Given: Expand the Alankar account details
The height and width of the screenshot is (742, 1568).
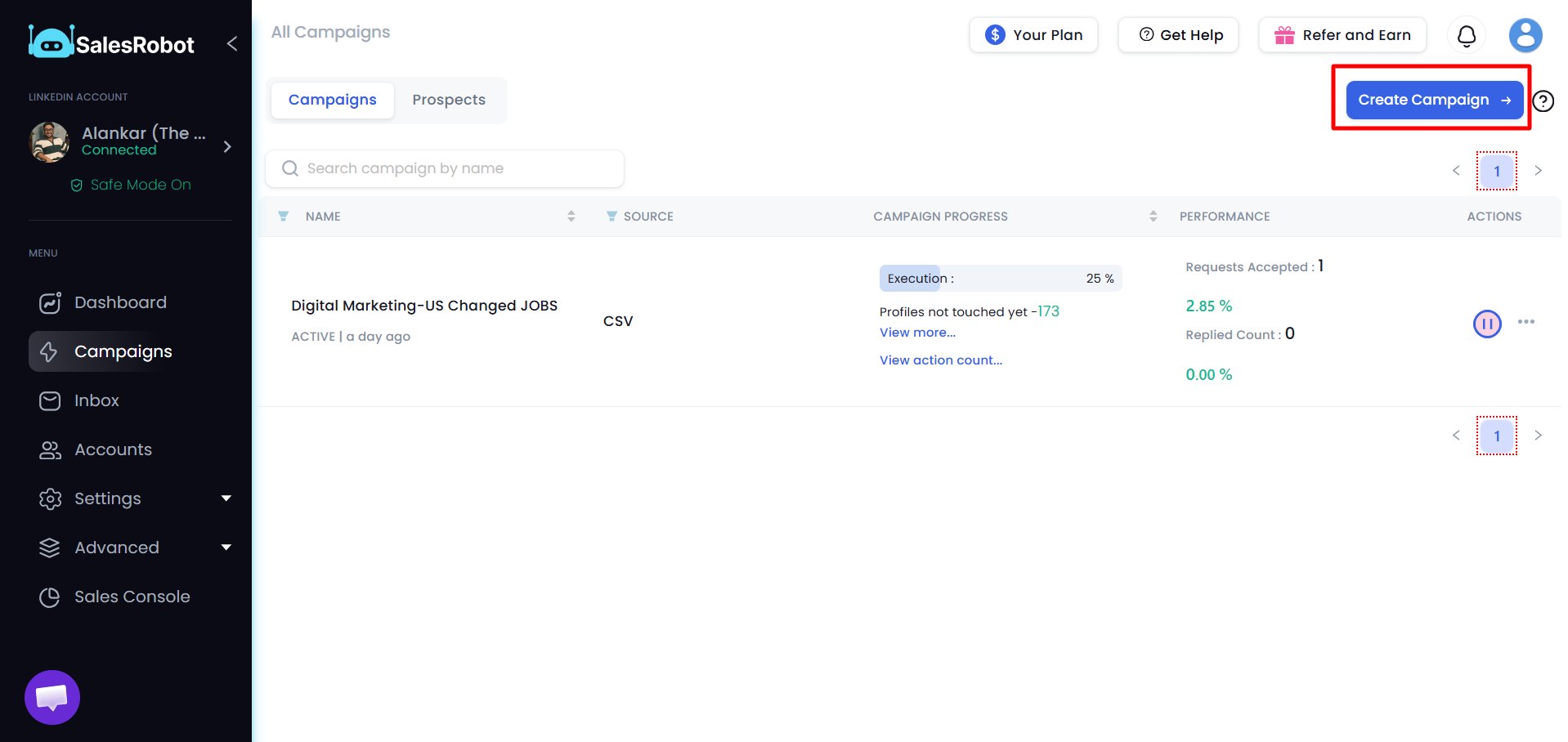Looking at the screenshot, I should (227, 147).
